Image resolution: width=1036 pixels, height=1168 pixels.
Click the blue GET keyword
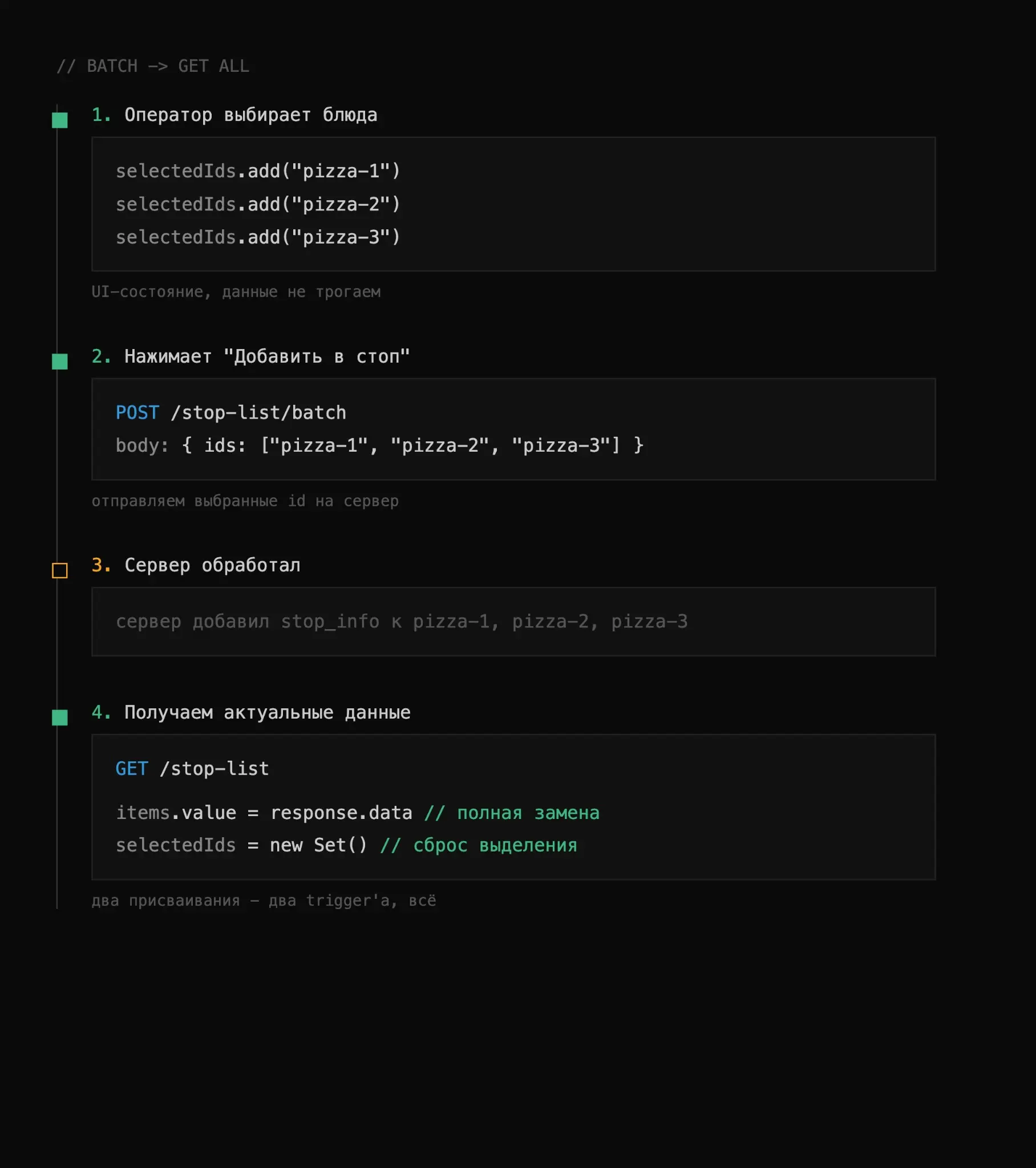point(132,769)
